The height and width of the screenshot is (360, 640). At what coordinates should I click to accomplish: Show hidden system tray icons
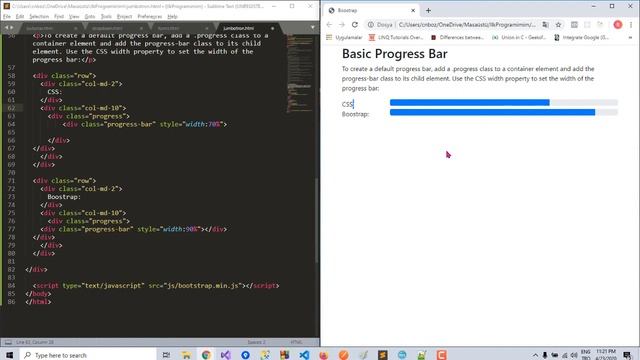click(535, 355)
